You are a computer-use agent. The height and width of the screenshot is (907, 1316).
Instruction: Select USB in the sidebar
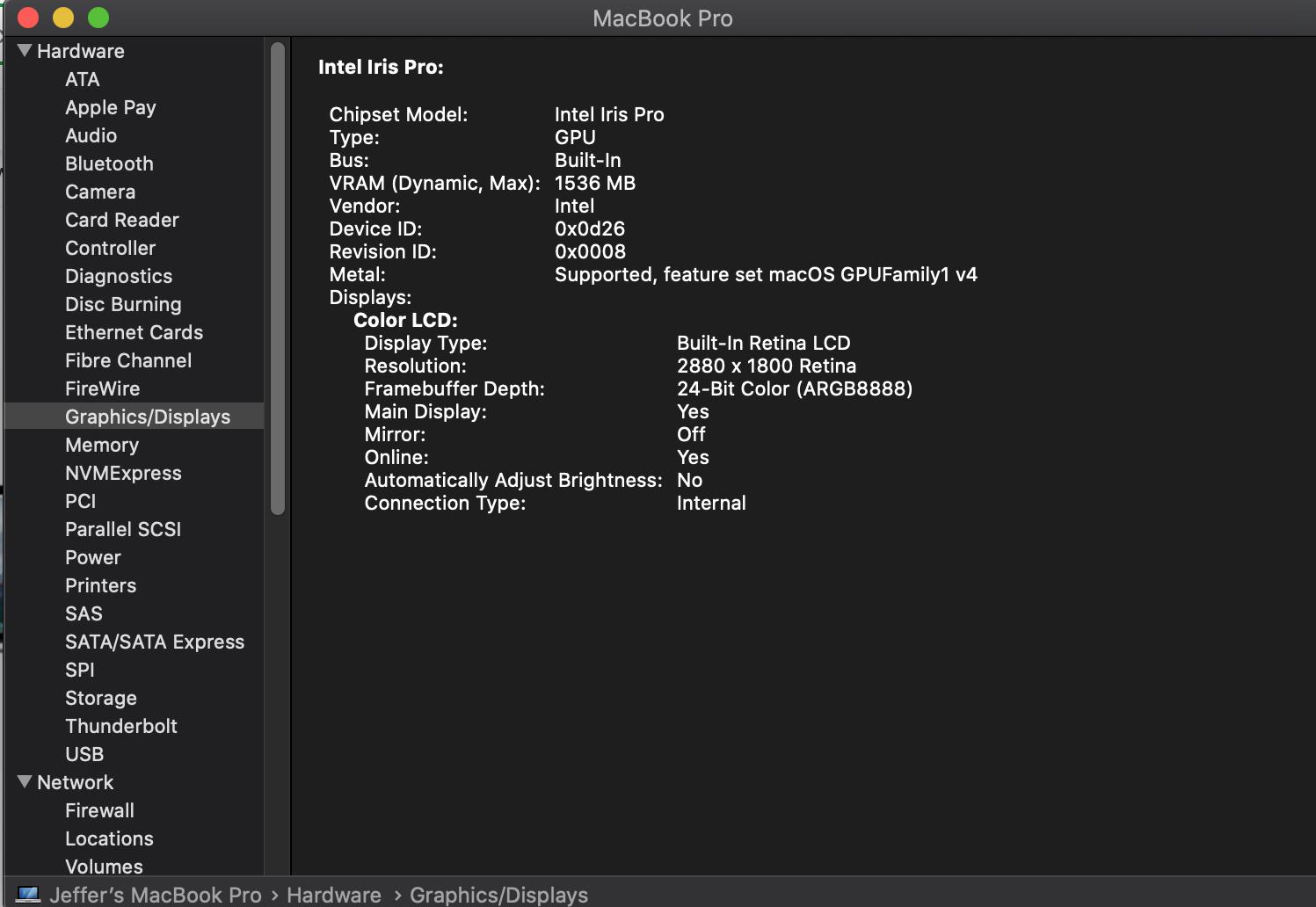[x=84, y=754]
